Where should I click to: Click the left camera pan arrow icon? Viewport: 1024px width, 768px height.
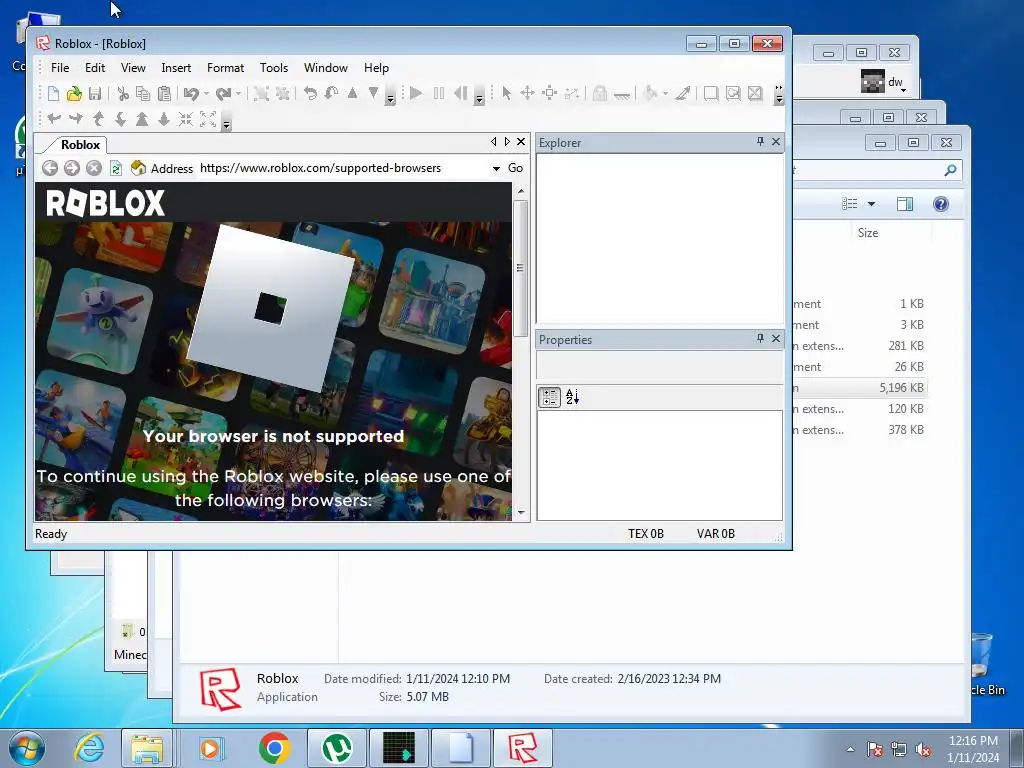click(54, 119)
